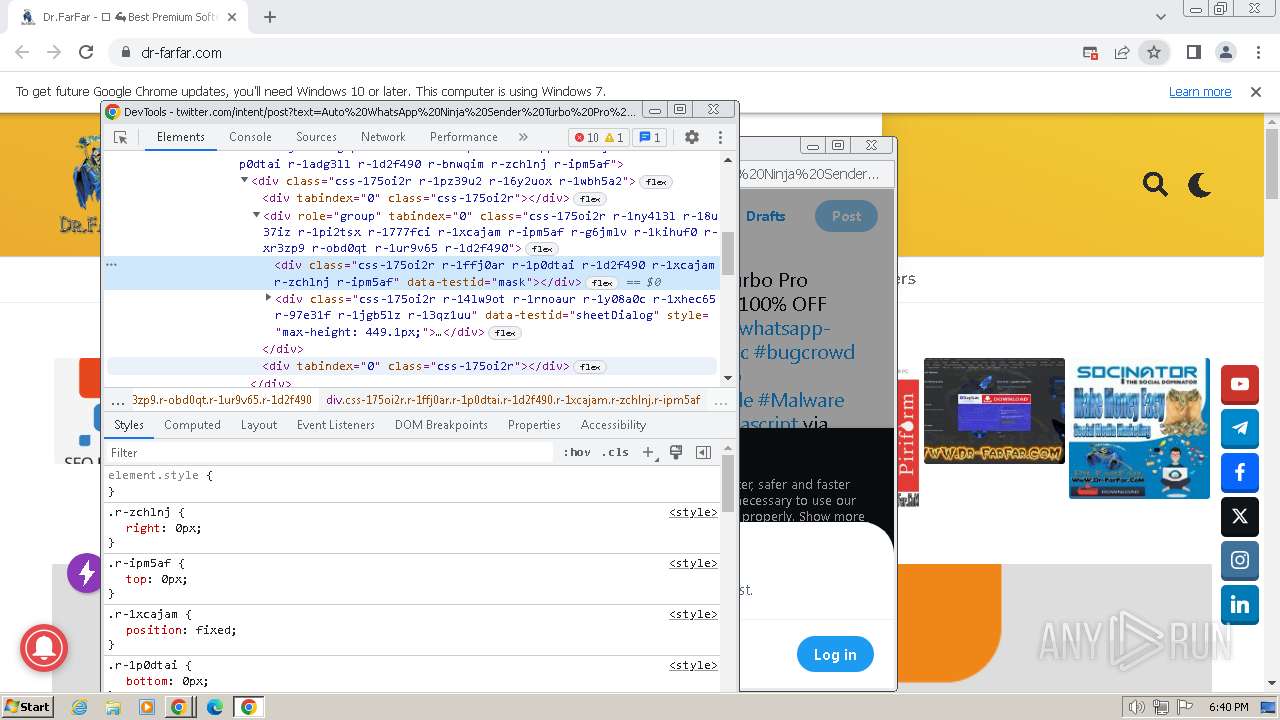Click flex badge on selected mask div
The height and width of the screenshot is (720, 1280).
[x=602, y=283]
